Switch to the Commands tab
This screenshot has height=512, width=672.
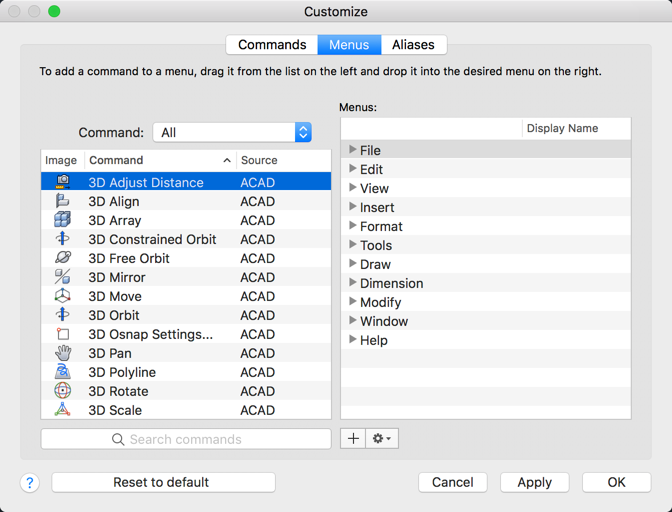tap(272, 45)
